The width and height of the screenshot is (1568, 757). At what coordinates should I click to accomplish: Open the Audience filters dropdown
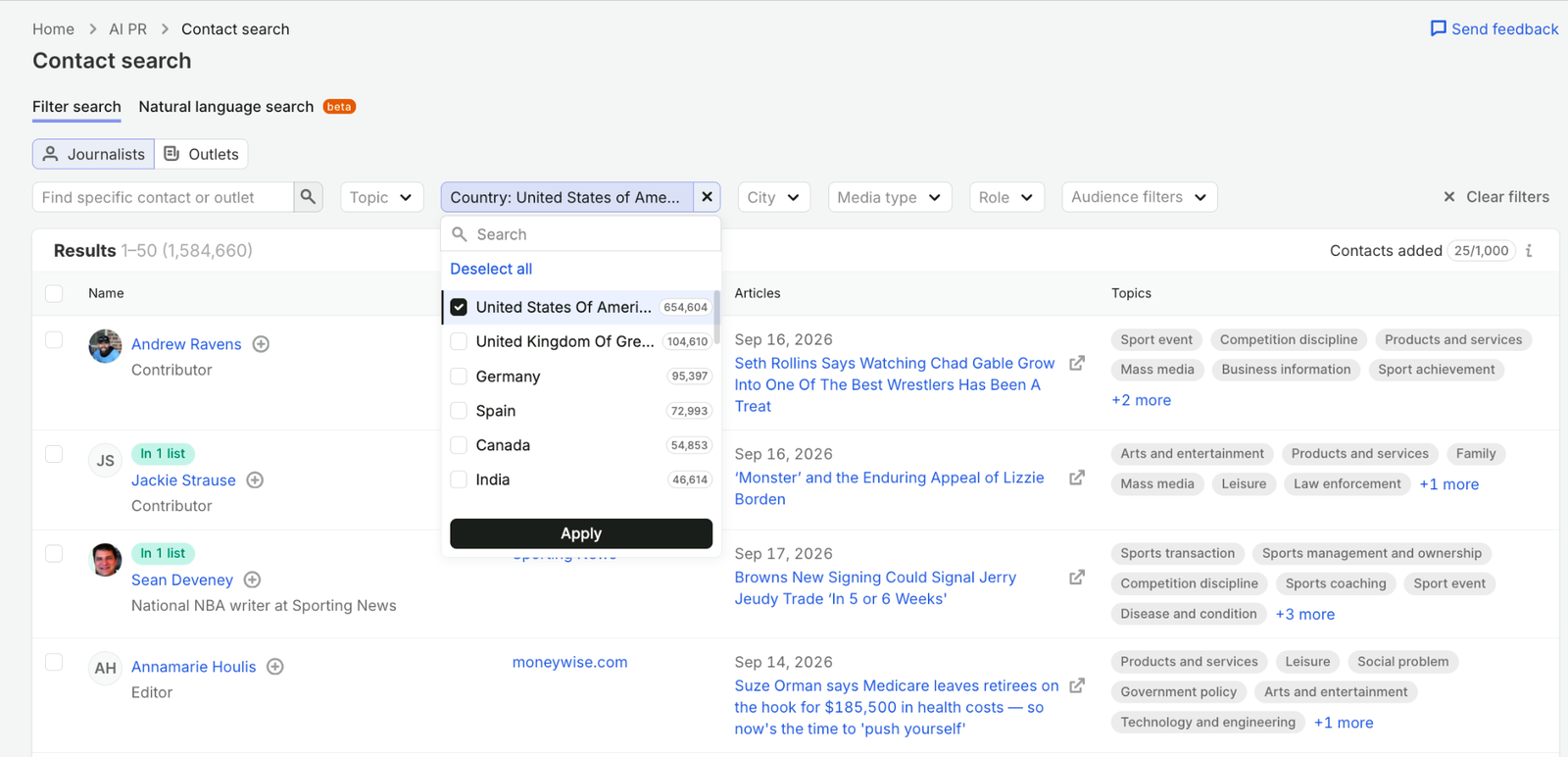(x=1140, y=197)
